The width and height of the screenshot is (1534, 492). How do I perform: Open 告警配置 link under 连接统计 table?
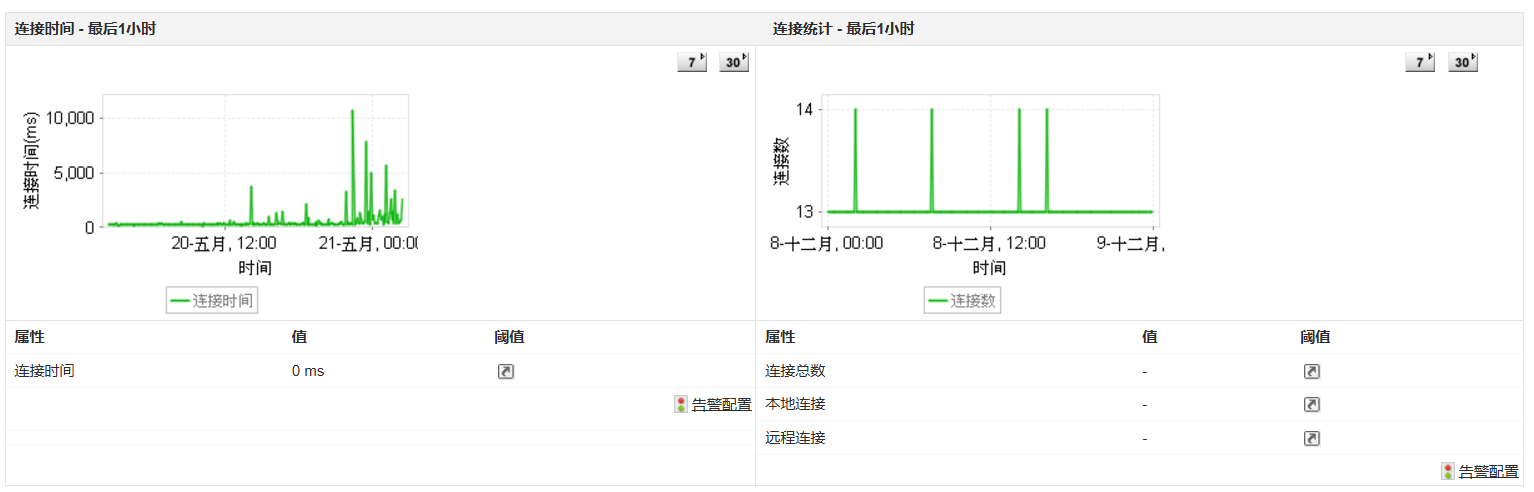[1488, 472]
